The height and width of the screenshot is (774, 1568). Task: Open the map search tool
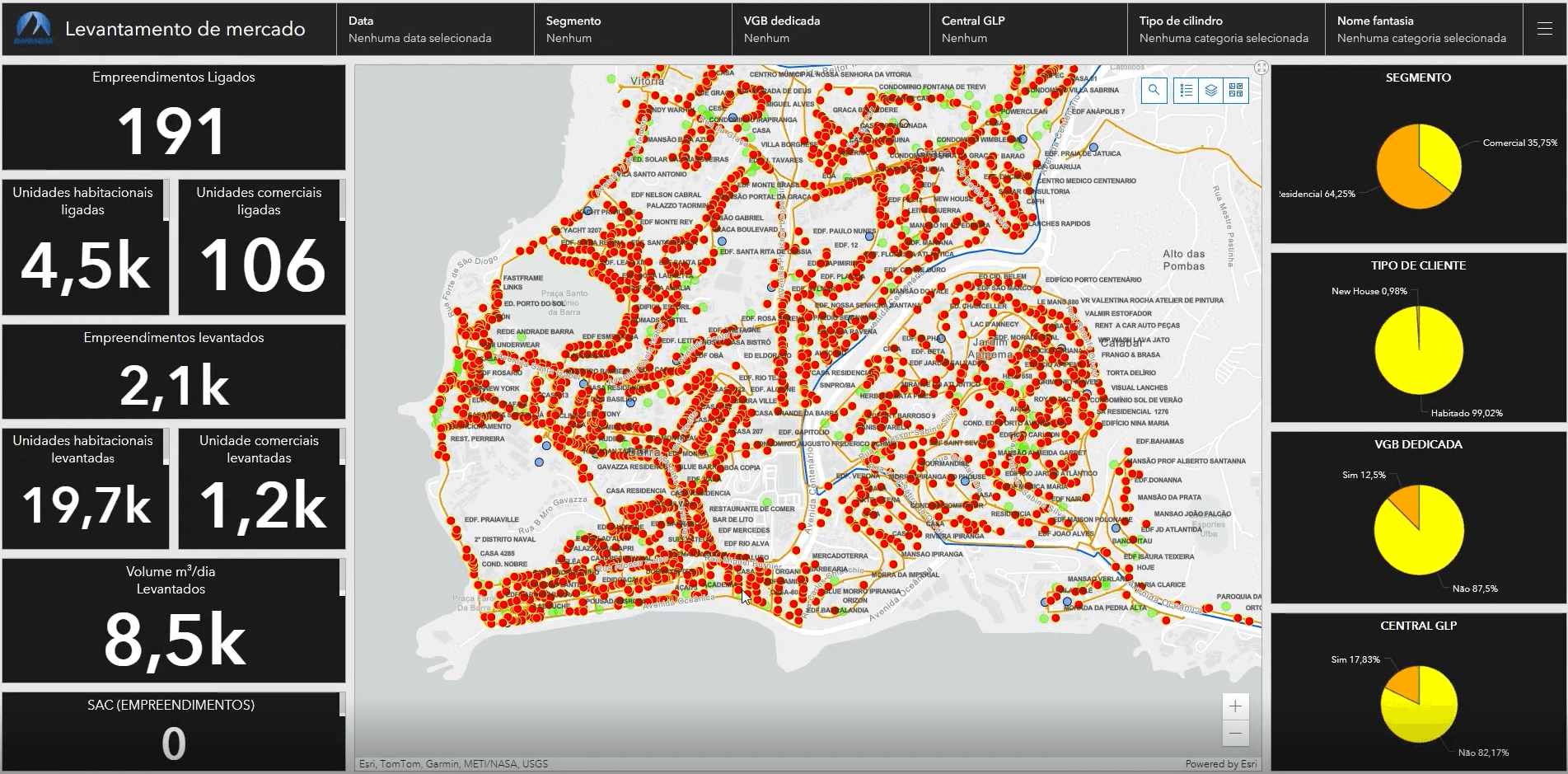click(x=1154, y=91)
